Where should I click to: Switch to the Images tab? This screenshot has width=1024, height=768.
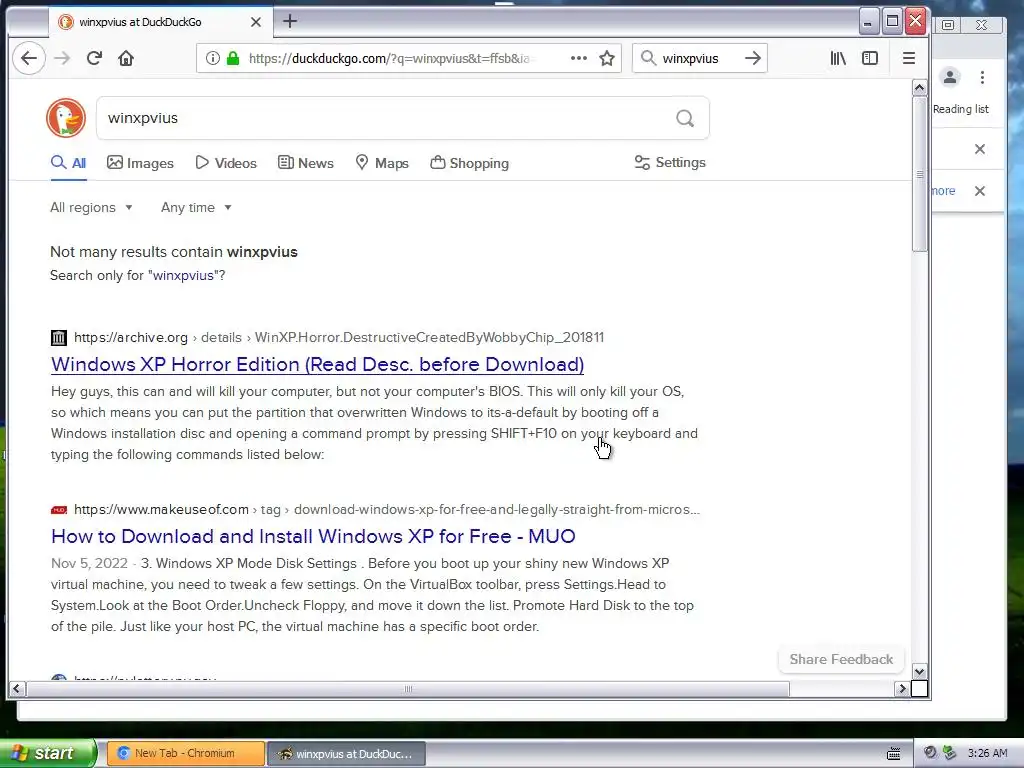pyautogui.click(x=140, y=163)
